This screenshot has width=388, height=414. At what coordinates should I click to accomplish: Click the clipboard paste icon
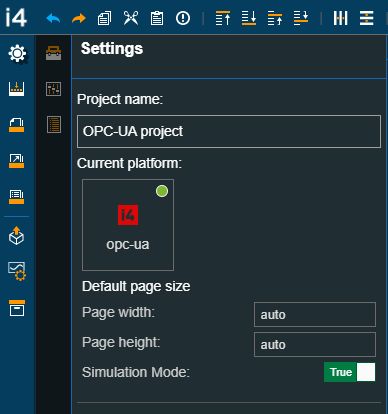pos(157,18)
